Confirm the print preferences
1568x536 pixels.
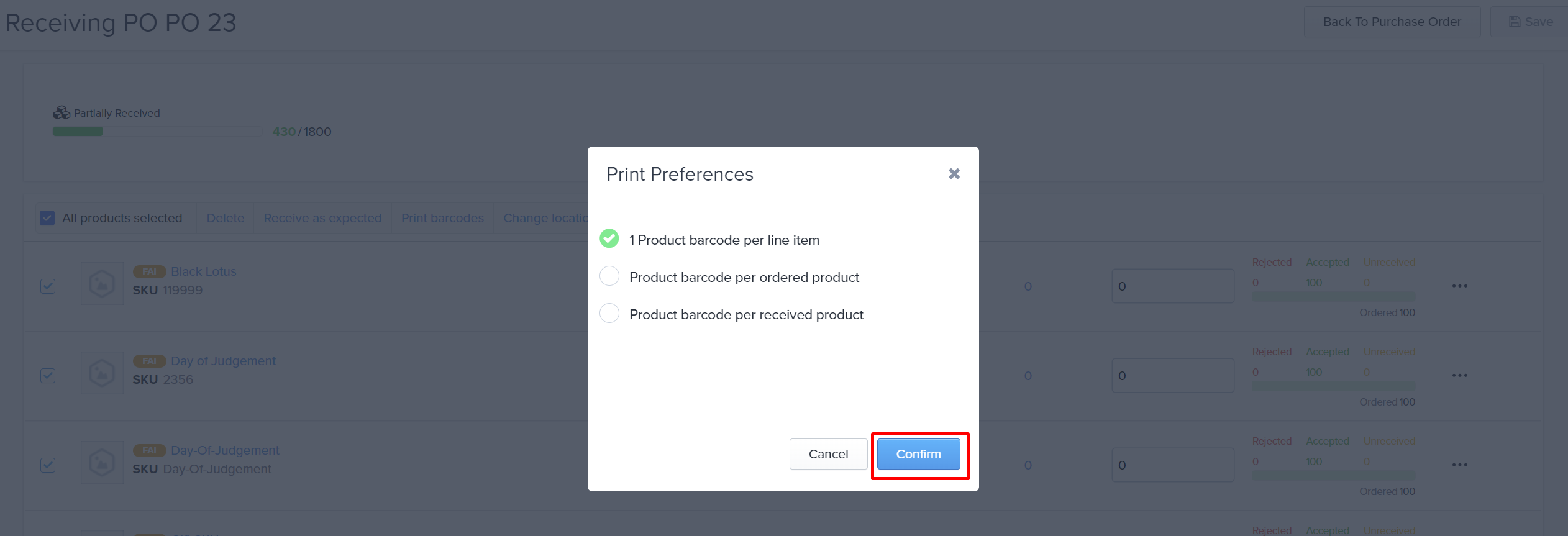918,454
